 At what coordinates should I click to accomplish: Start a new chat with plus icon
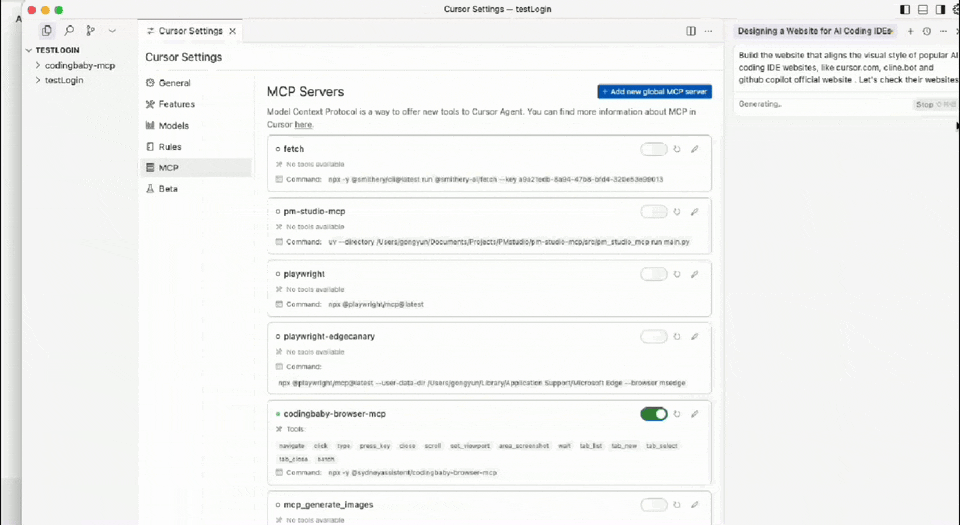point(910,31)
